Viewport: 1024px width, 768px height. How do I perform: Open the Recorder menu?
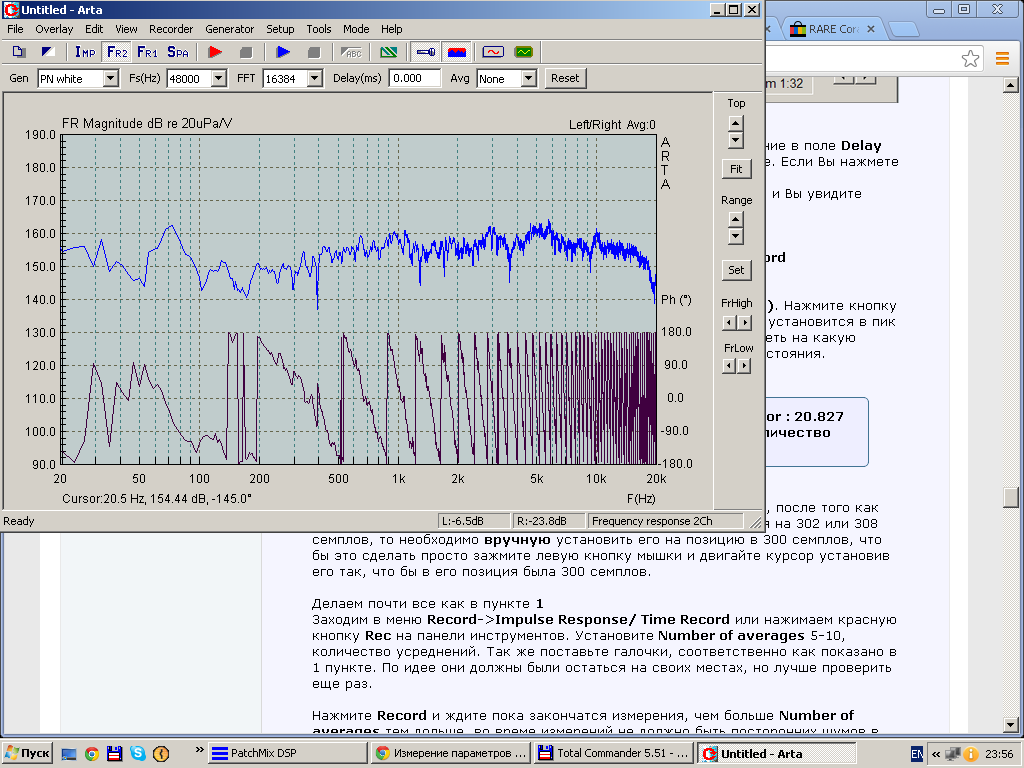click(x=171, y=29)
